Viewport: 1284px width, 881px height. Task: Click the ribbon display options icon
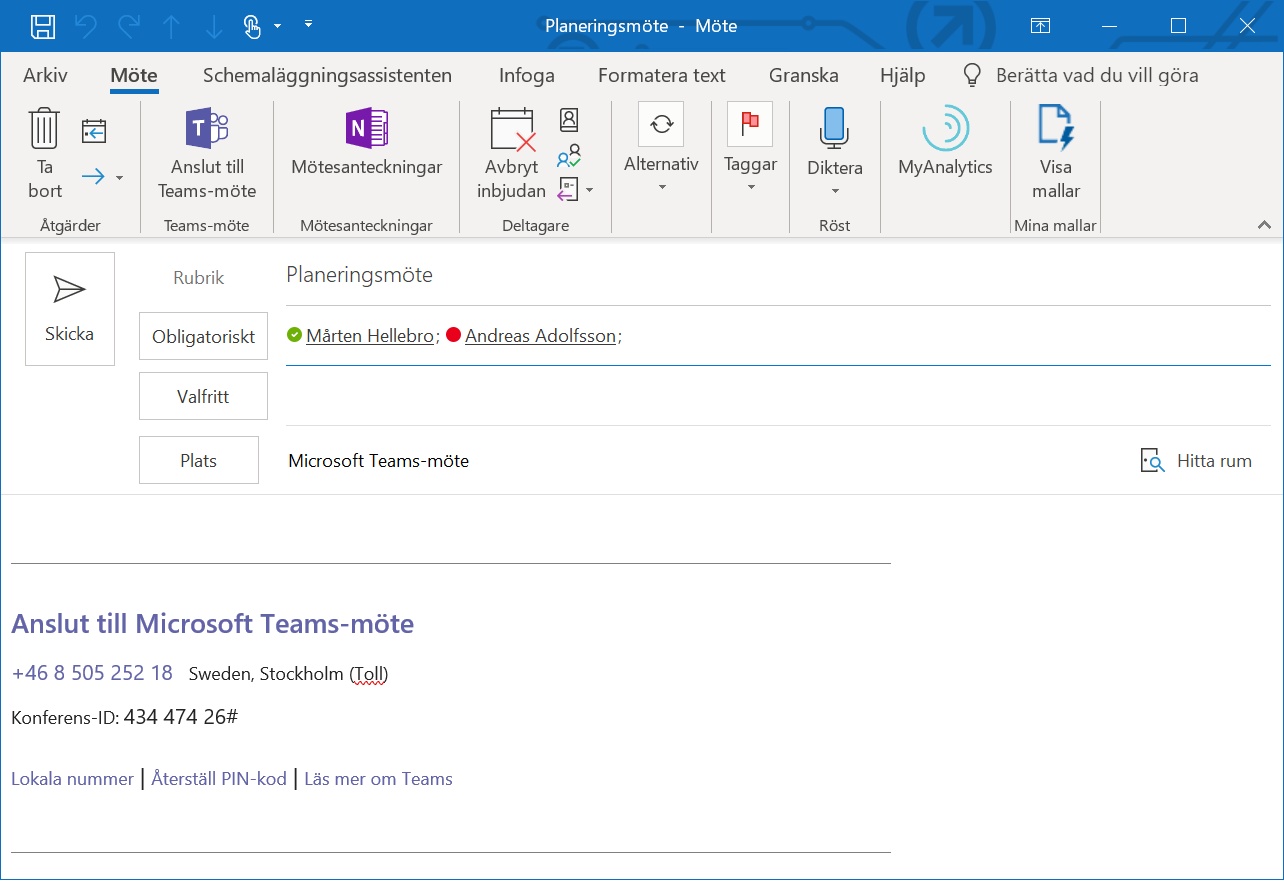pos(1040,26)
